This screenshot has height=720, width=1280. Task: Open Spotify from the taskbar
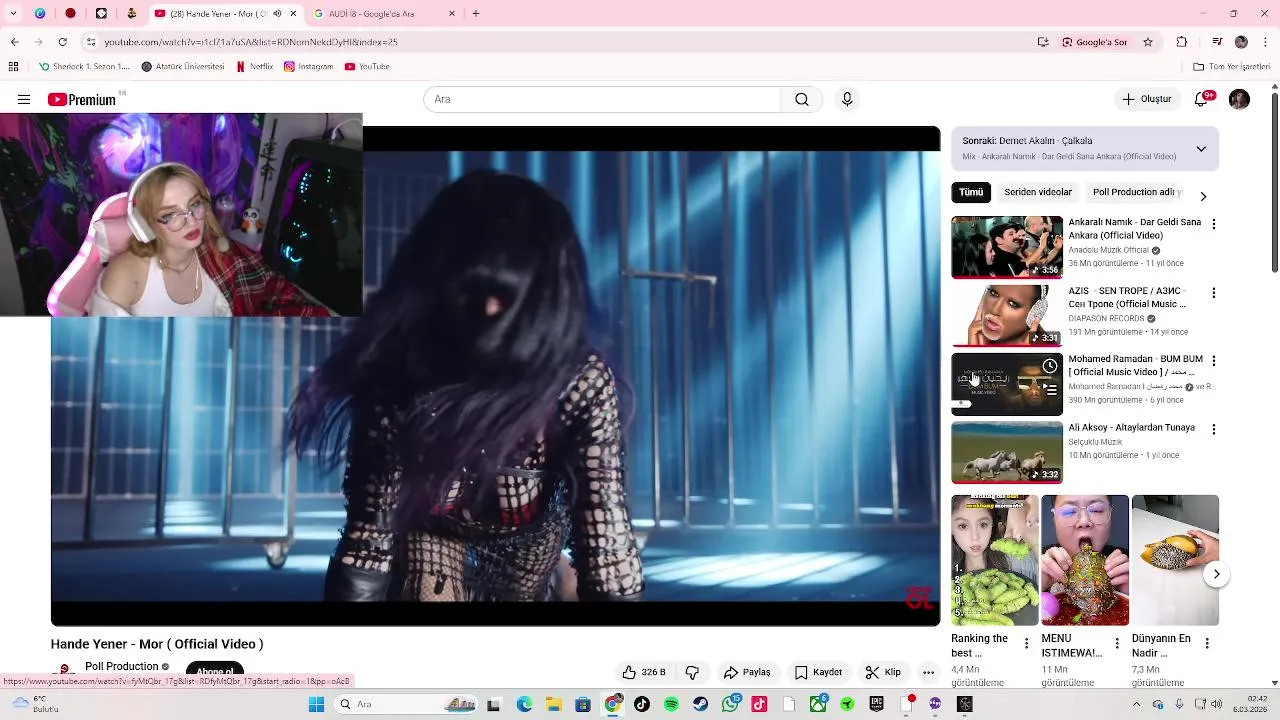671,704
